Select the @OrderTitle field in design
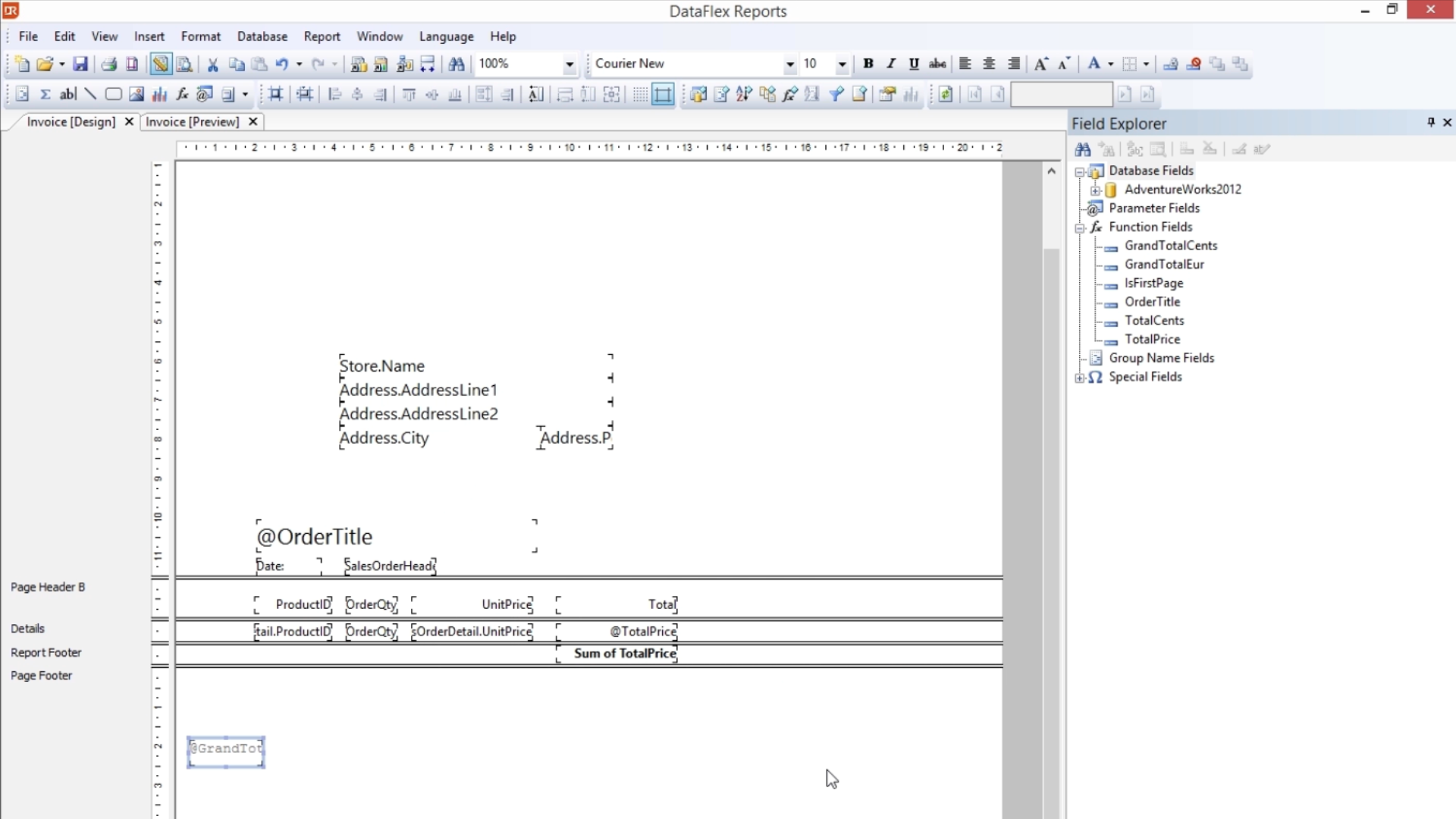 [315, 537]
